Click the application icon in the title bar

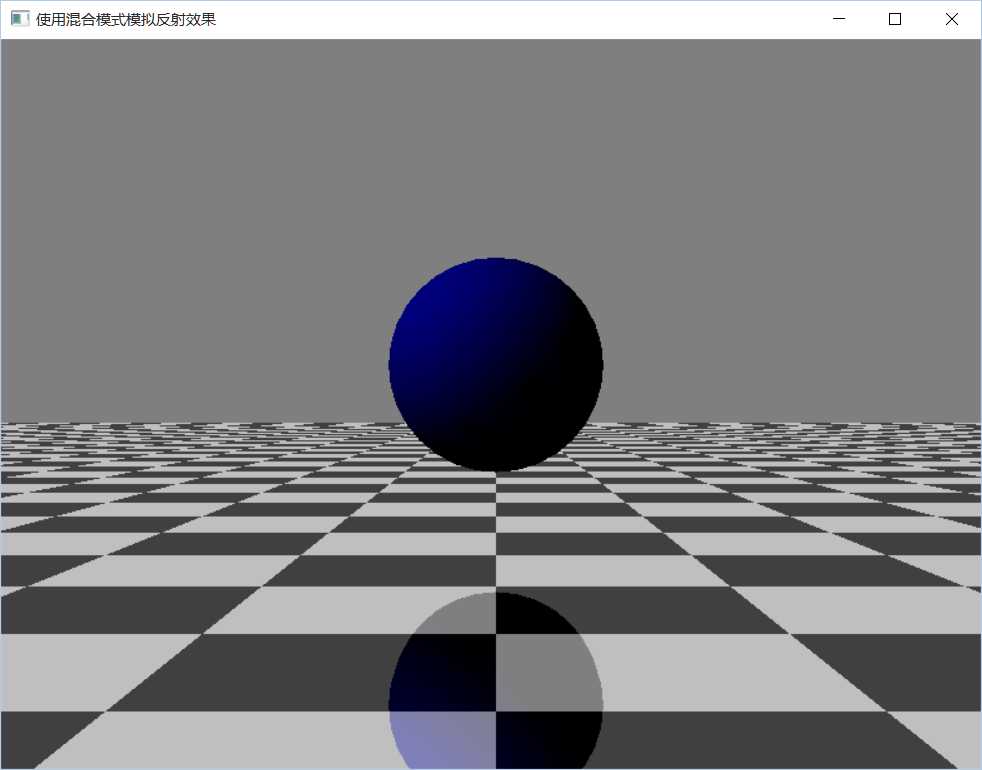(19, 19)
